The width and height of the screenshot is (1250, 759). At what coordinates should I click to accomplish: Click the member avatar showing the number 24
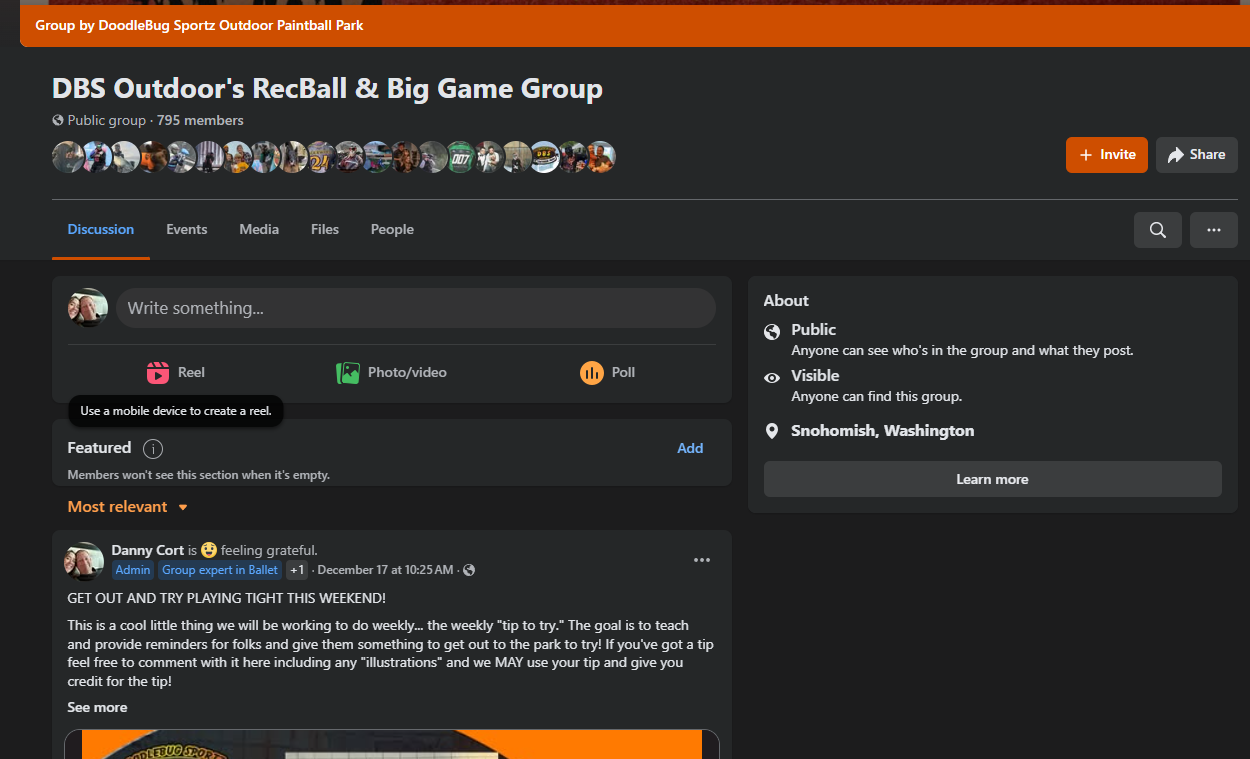(320, 157)
